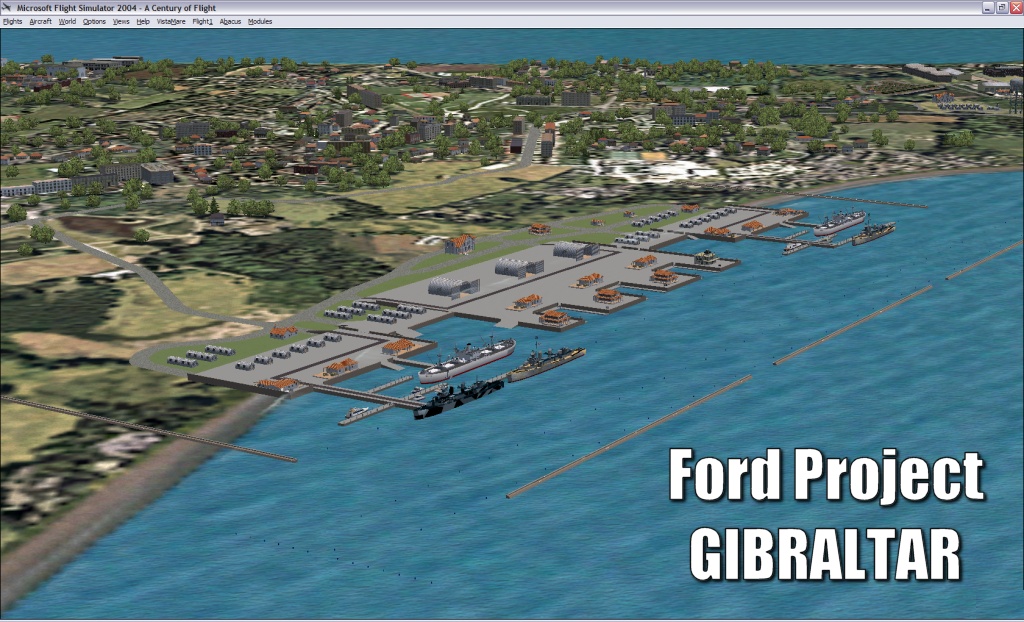Open the Views menu
This screenshot has height=622, width=1024.
coord(121,22)
